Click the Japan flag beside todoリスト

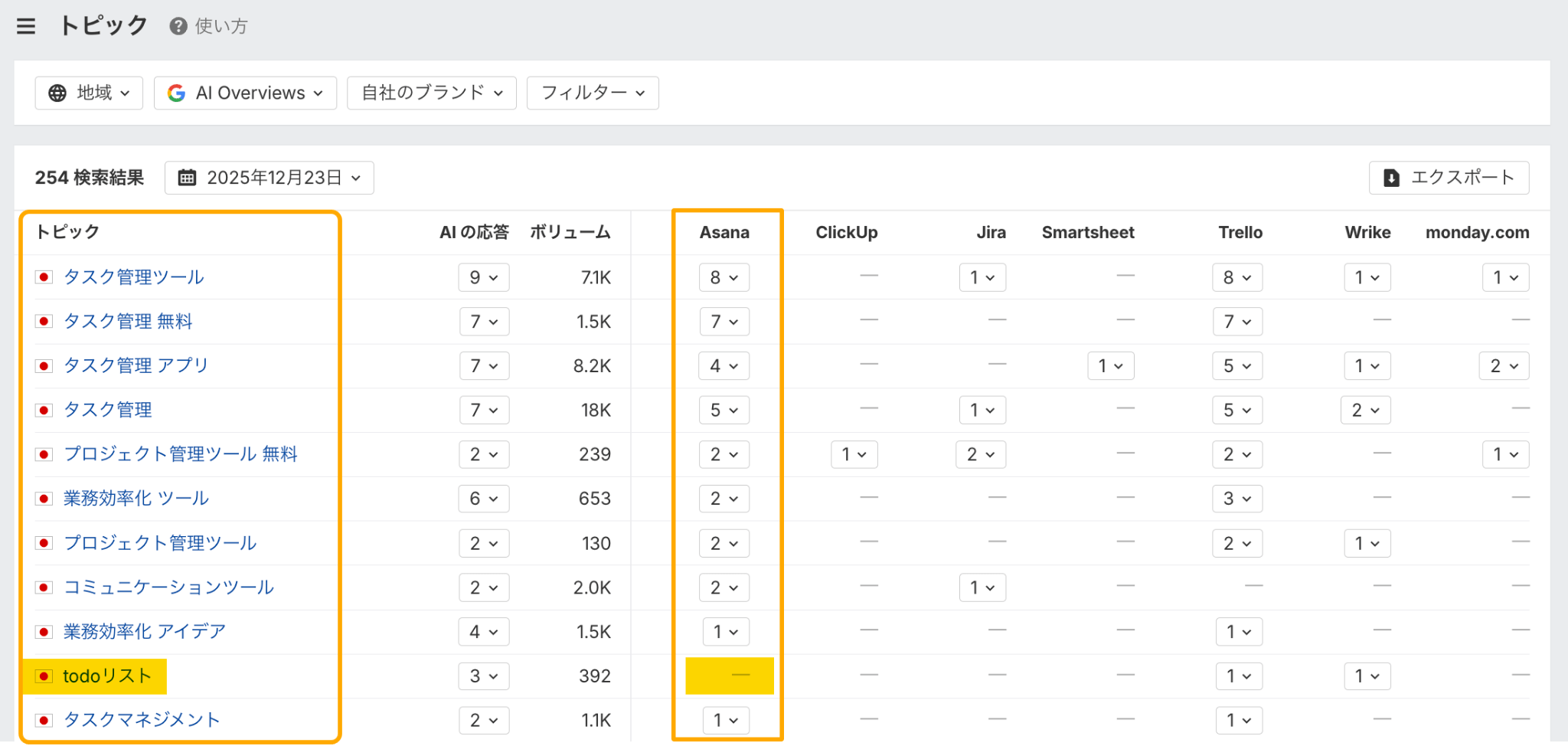[44, 676]
